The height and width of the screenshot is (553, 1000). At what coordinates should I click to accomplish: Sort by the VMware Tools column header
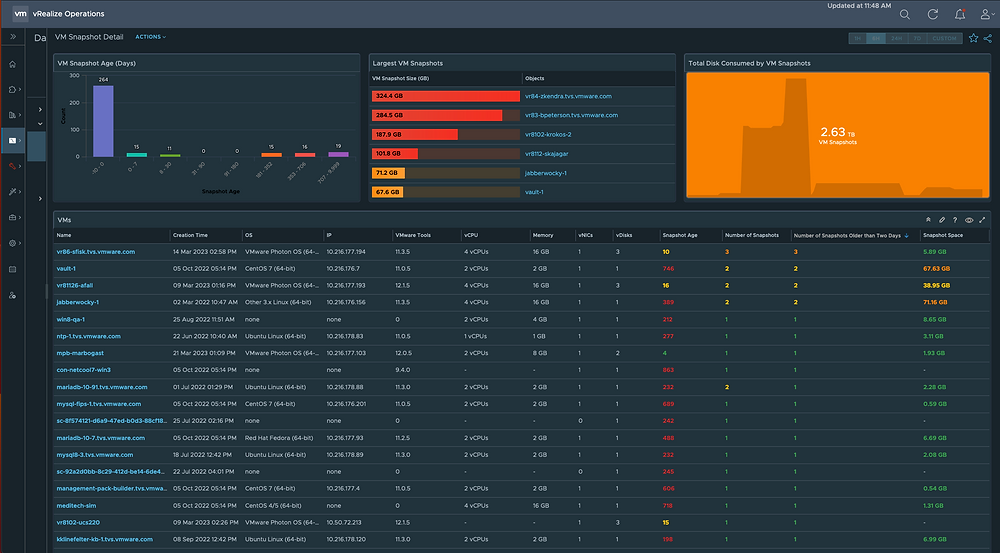413,235
